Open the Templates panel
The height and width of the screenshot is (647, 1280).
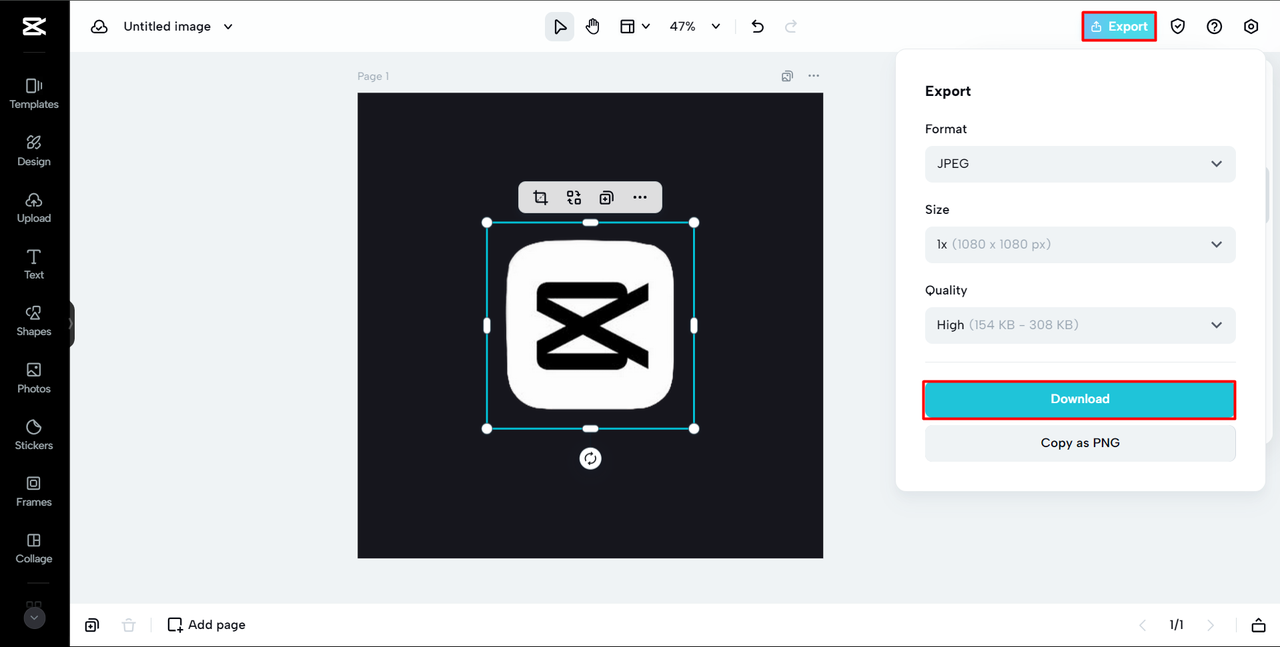click(34, 93)
